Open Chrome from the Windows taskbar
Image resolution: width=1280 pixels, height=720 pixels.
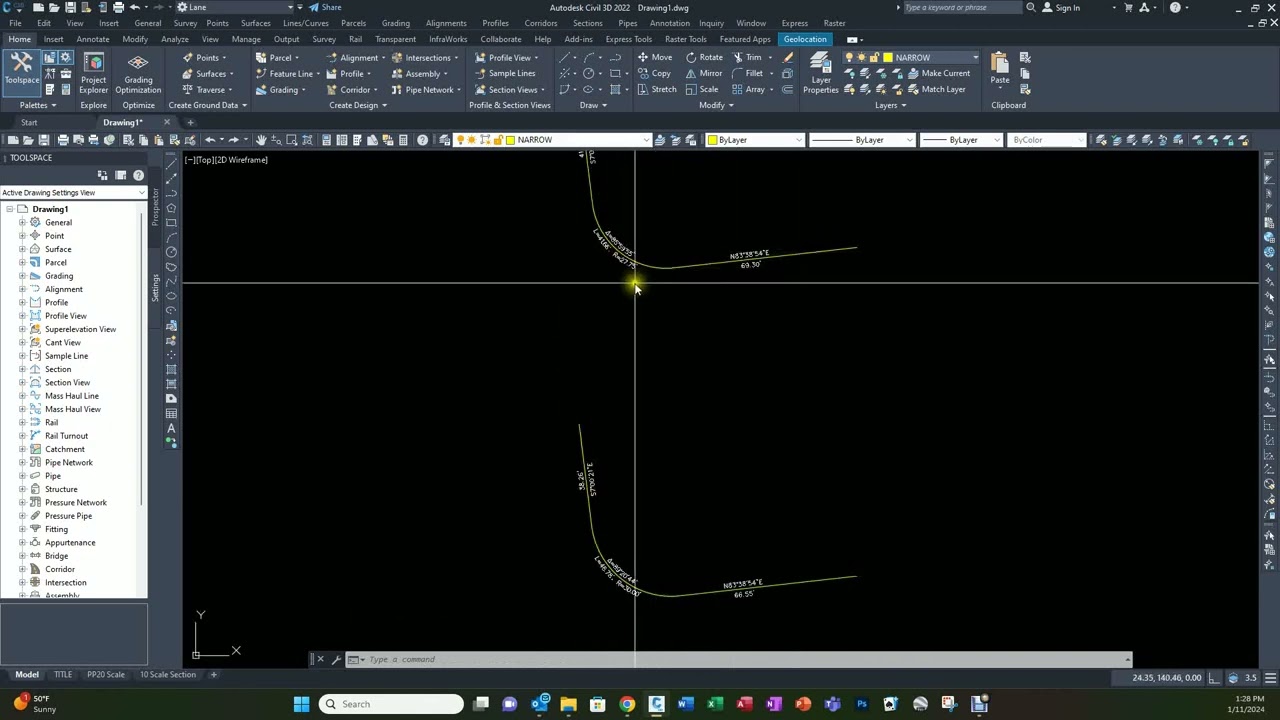click(x=626, y=704)
